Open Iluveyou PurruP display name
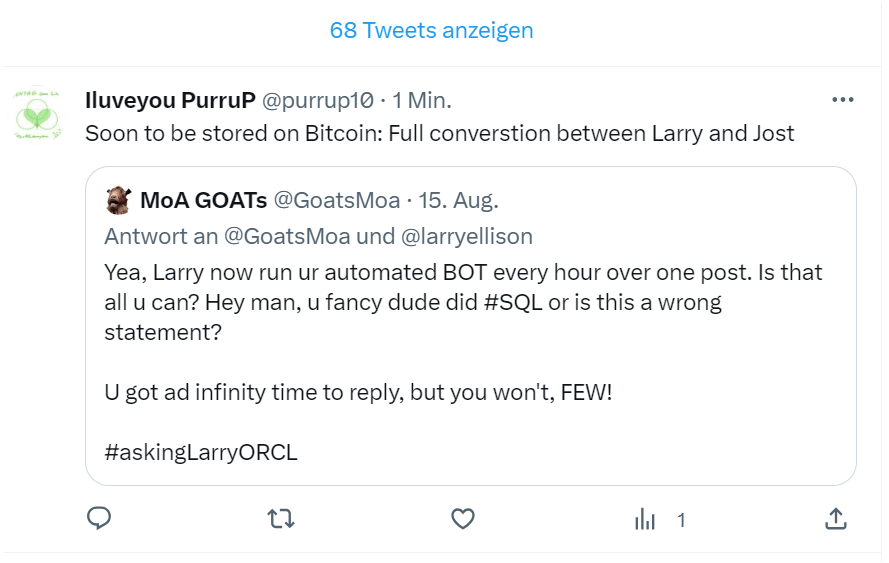The width and height of the screenshot is (889, 563). coord(170,101)
